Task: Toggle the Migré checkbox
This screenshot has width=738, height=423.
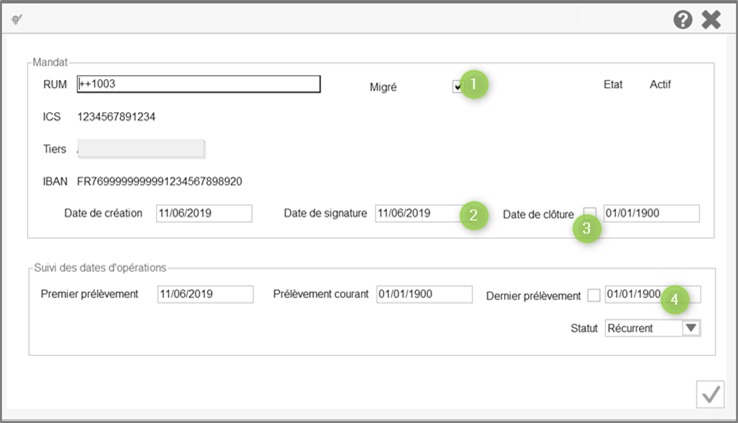Action: coord(457,86)
